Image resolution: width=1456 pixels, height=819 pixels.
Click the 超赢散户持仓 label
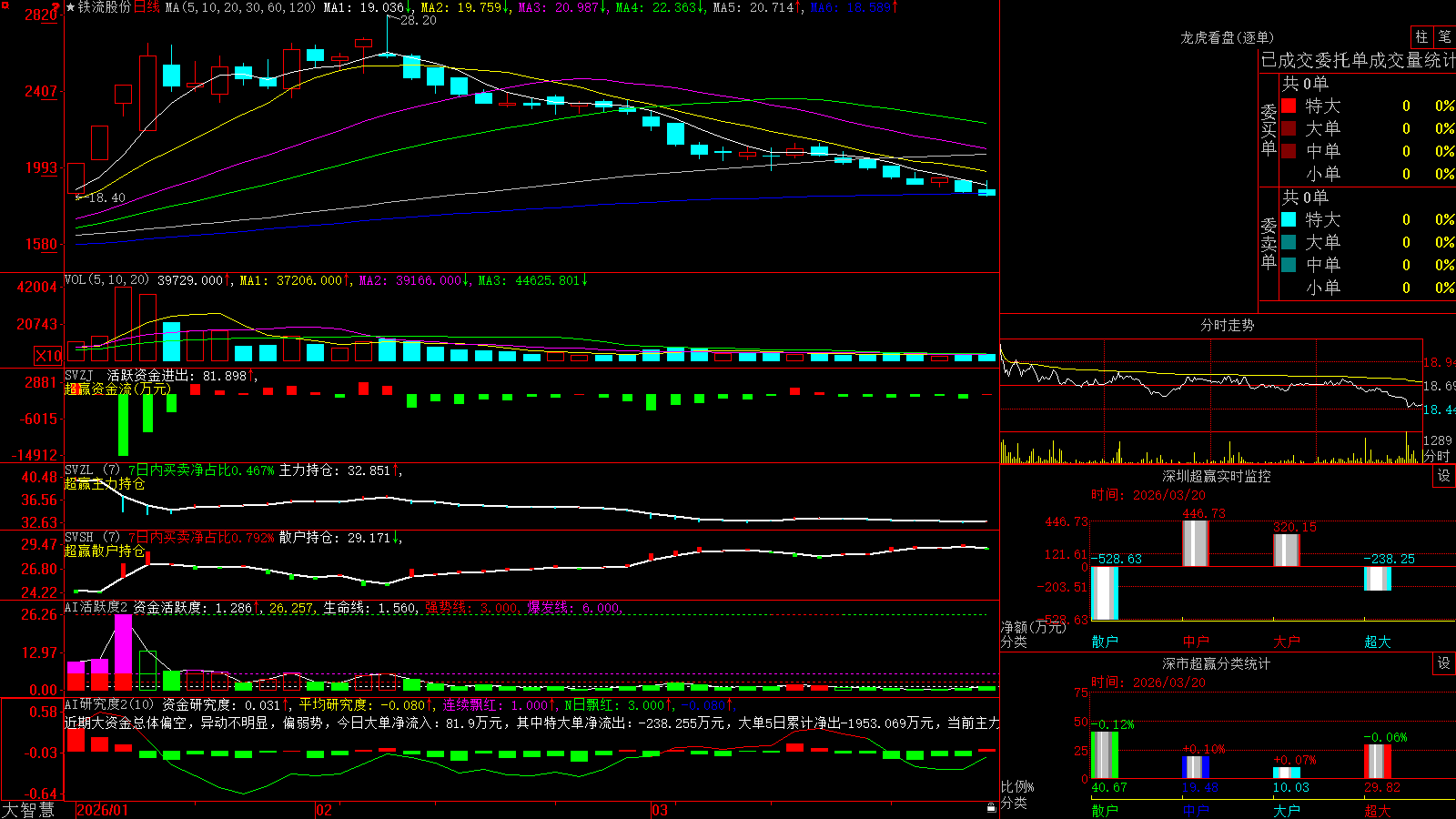click(105, 551)
